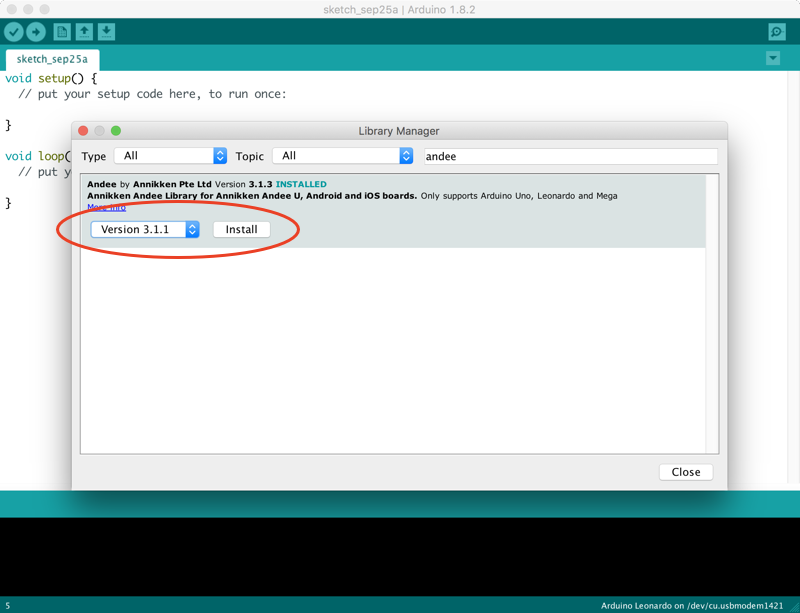Click the Library Manager window title
Screen dimensions: 800x613
(399, 131)
